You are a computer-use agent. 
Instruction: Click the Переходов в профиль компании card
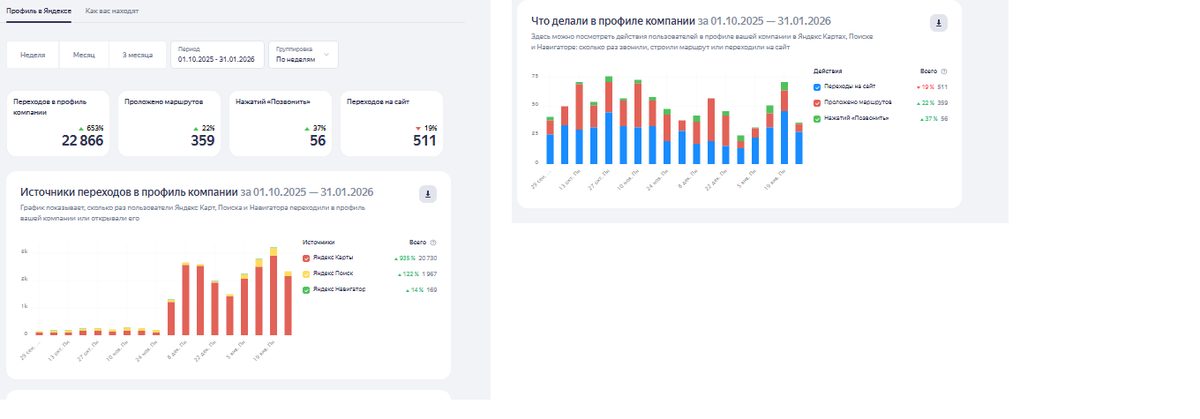click(x=58, y=124)
